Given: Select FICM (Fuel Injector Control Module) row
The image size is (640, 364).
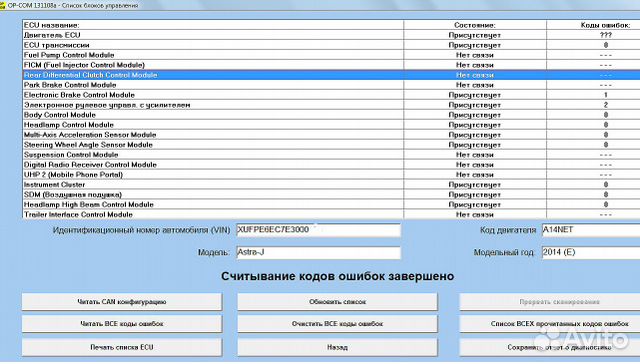Looking at the screenshot, I should [x=331, y=65].
